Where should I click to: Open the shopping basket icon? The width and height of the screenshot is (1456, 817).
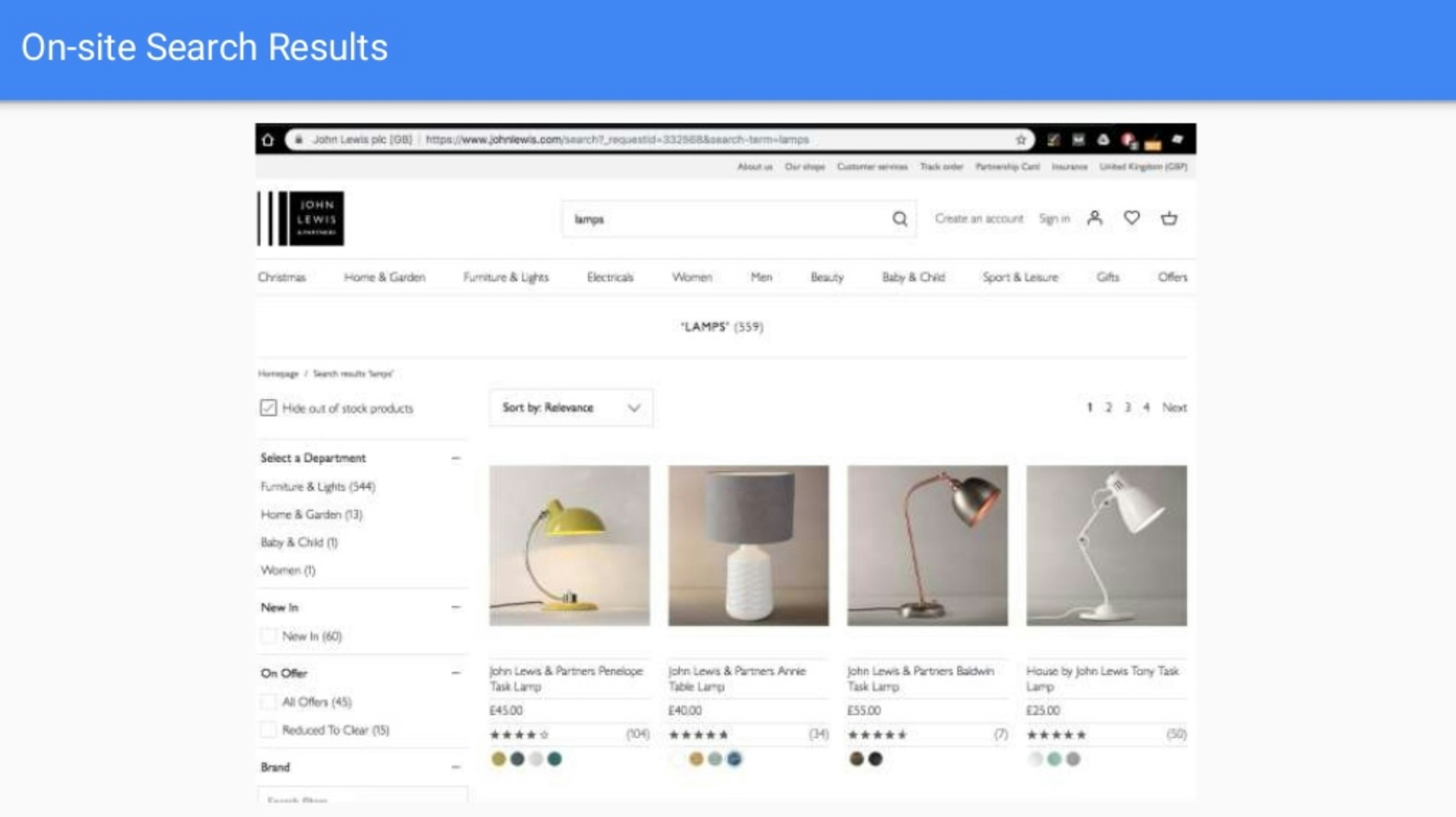1169,218
